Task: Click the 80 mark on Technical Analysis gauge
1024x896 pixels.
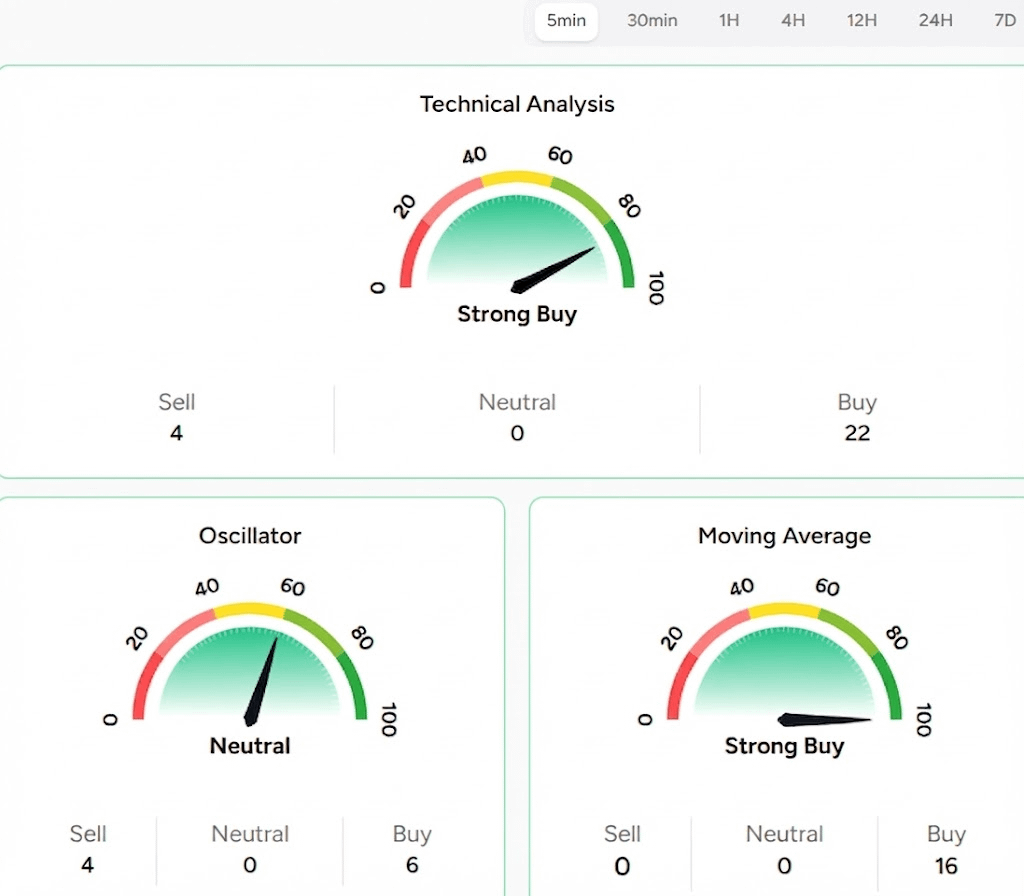Action: pyautogui.click(x=630, y=206)
